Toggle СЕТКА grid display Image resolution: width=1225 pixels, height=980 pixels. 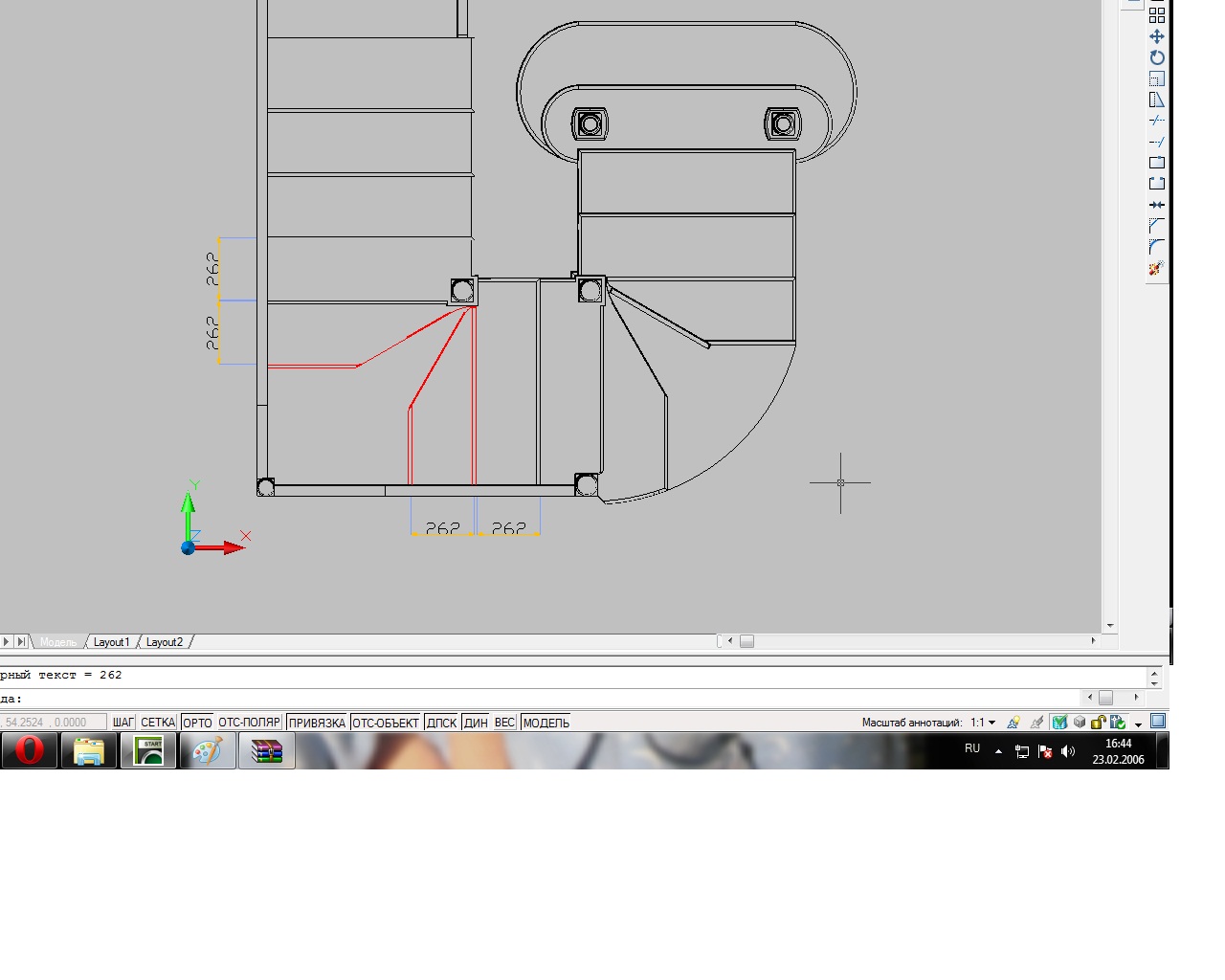(158, 723)
